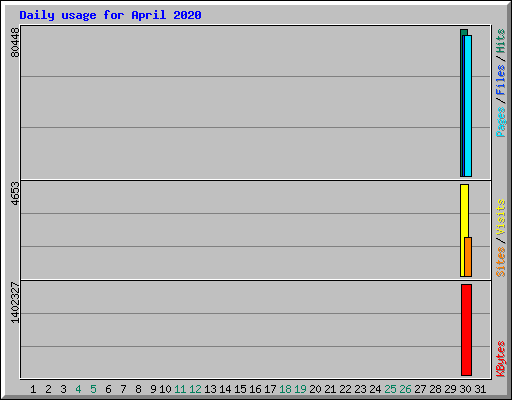Click day 2 on the x-axis
The height and width of the screenshot is (400, 512).
[48, 389]
